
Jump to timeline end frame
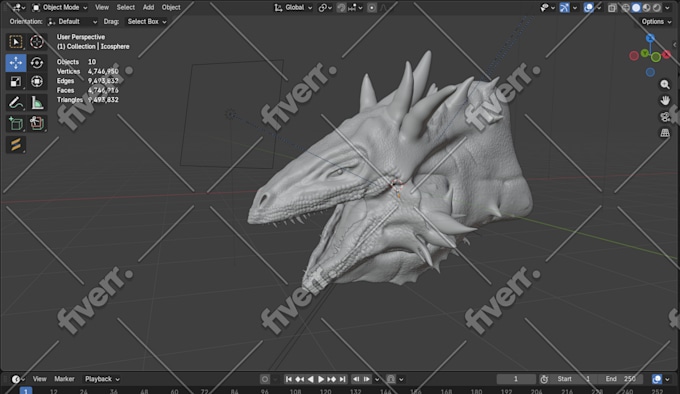[343, 379]
